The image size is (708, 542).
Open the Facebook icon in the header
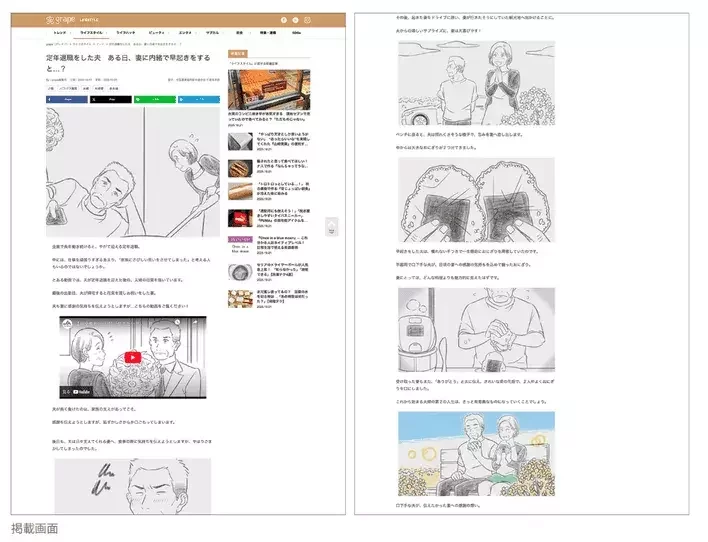pyautogui.click(x=283, y=20)
